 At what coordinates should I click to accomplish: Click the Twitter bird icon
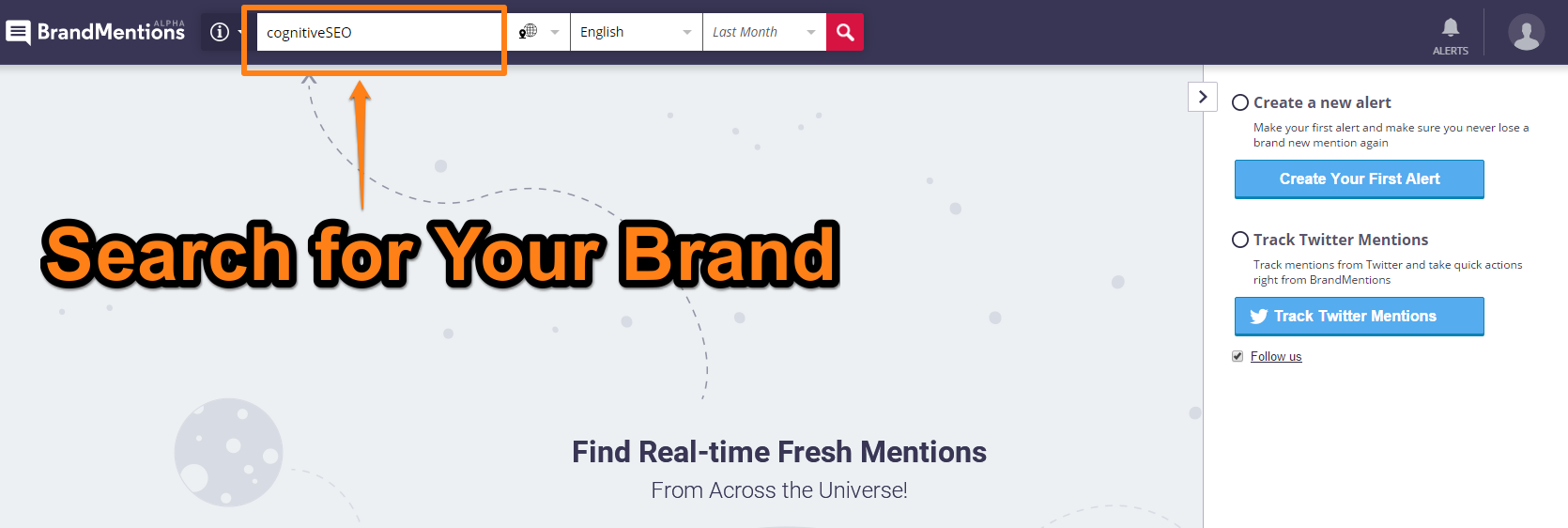point(1259,317)
